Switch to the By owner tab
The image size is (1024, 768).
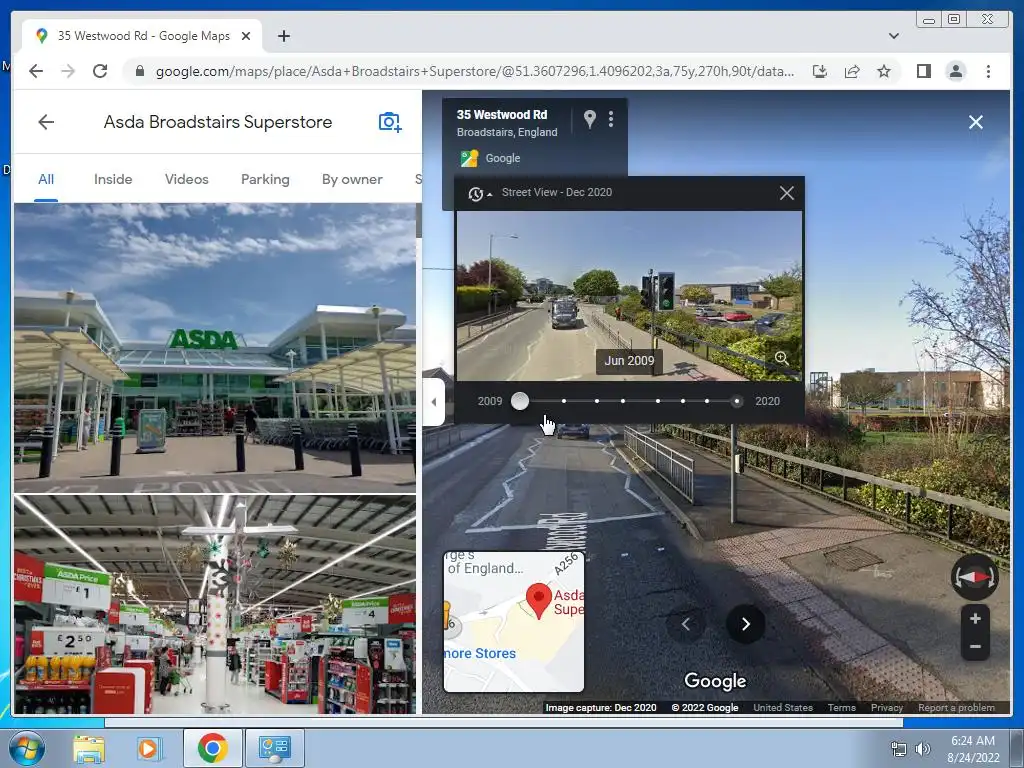click(352, 180)
